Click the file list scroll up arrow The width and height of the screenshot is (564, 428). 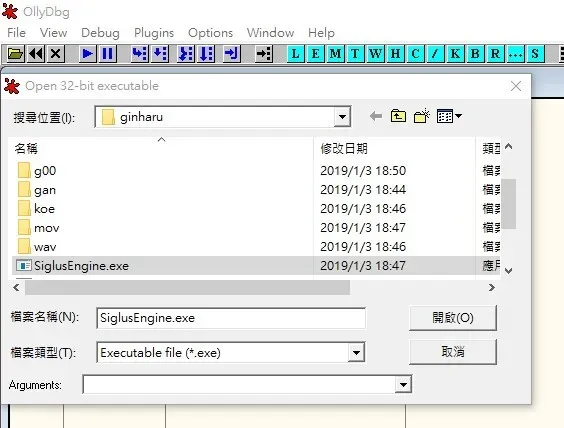point(509,146)
